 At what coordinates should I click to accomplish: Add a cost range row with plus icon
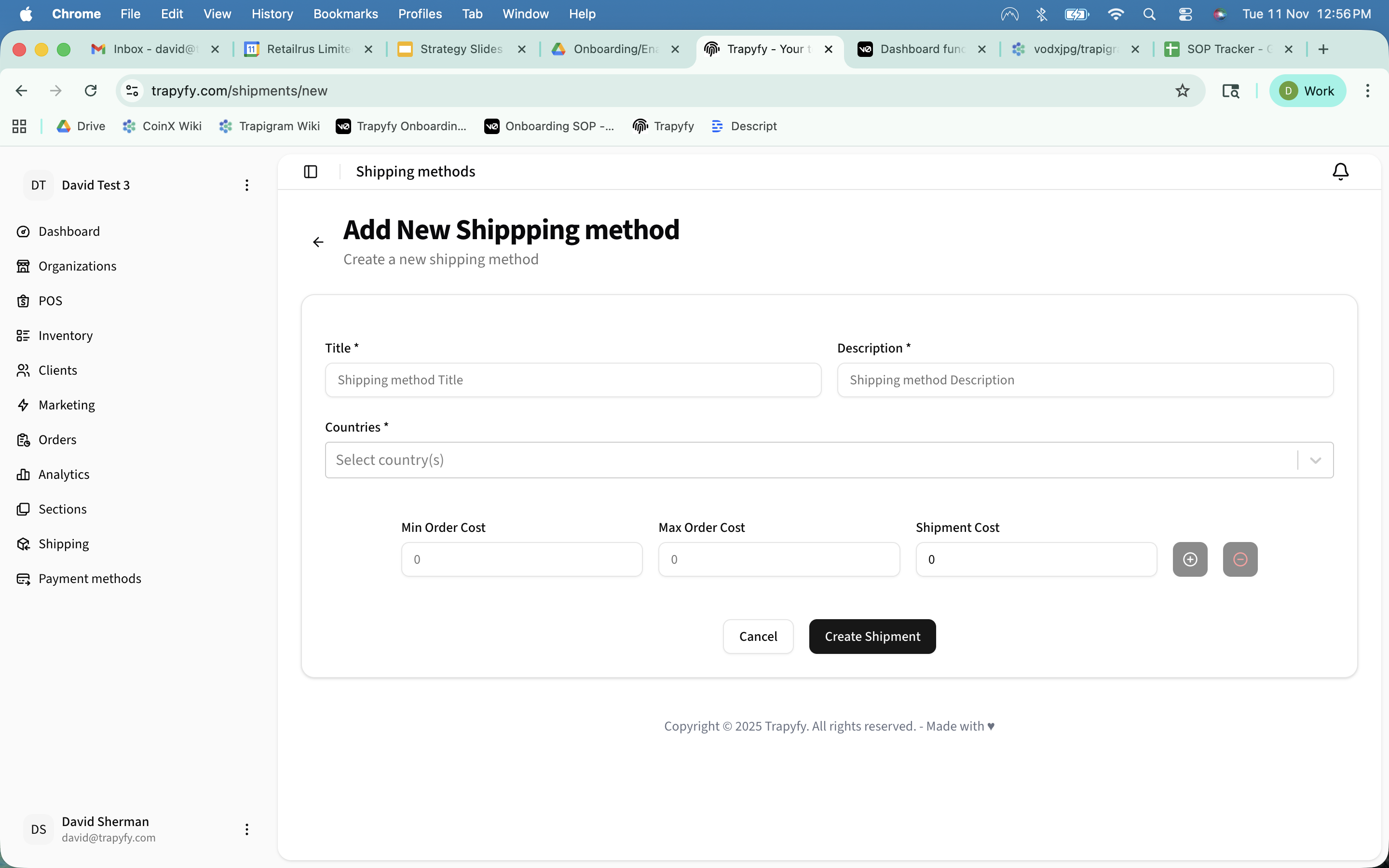point(1190,559)
